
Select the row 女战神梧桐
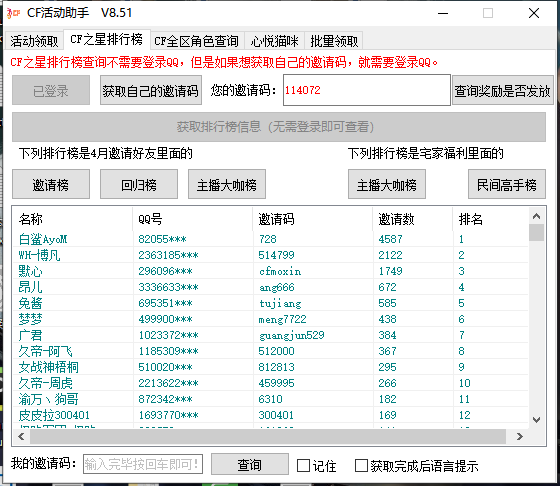[x=270, y=367]
